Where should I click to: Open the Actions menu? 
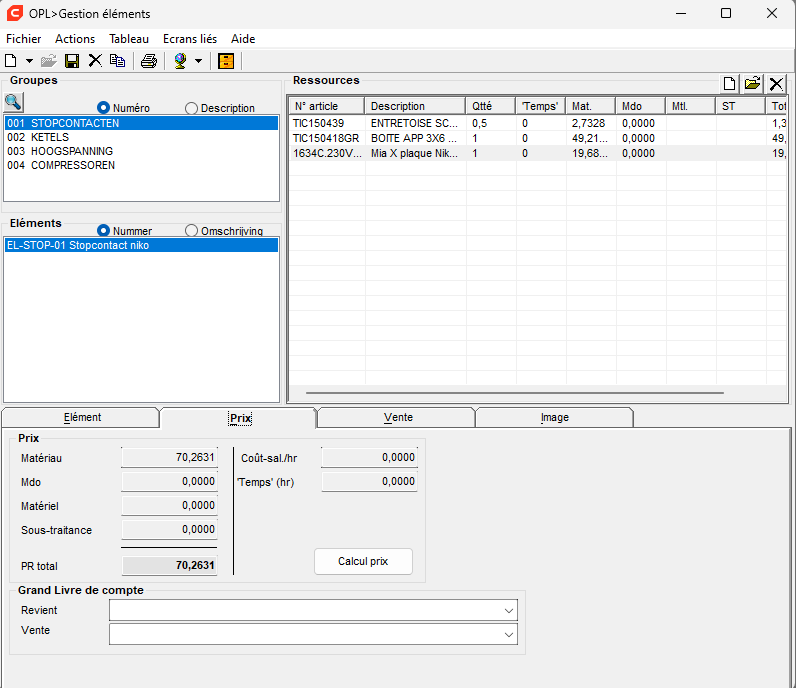click(75, 39)
